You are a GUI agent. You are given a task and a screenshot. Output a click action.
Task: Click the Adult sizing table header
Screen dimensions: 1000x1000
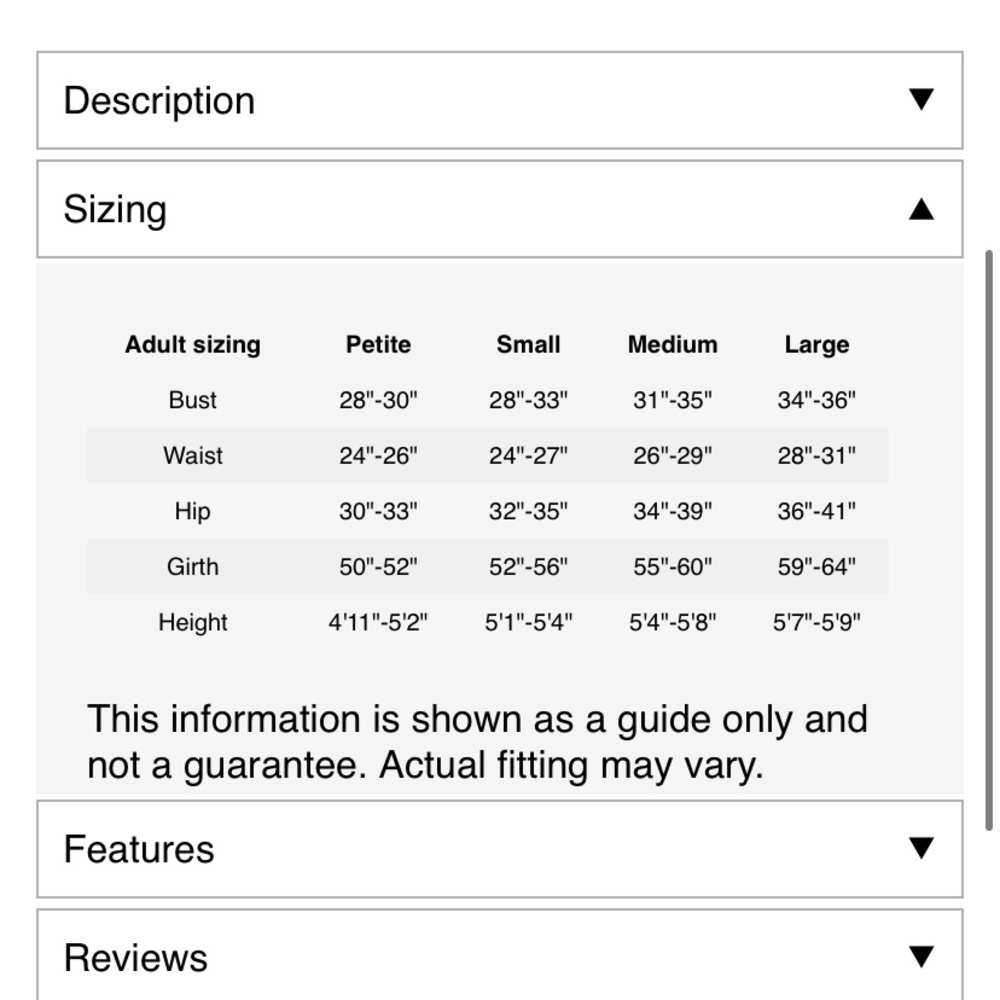click(193, 344)
